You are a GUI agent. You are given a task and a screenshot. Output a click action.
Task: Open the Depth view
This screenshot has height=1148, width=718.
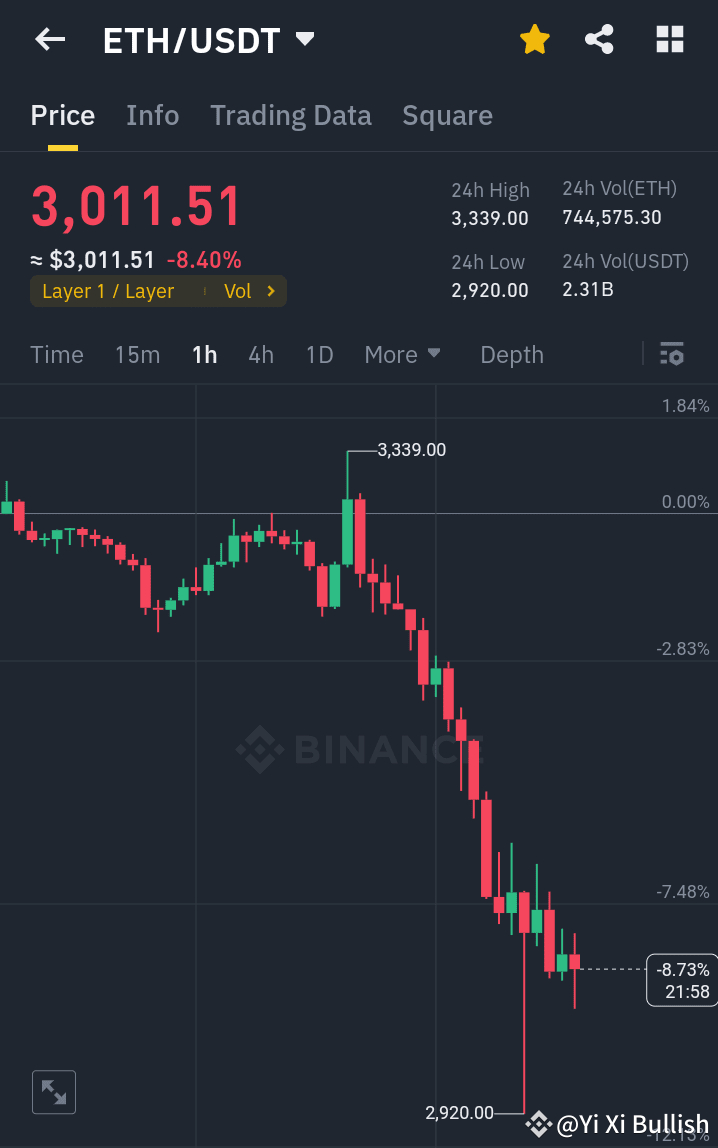tap(511, 354)
